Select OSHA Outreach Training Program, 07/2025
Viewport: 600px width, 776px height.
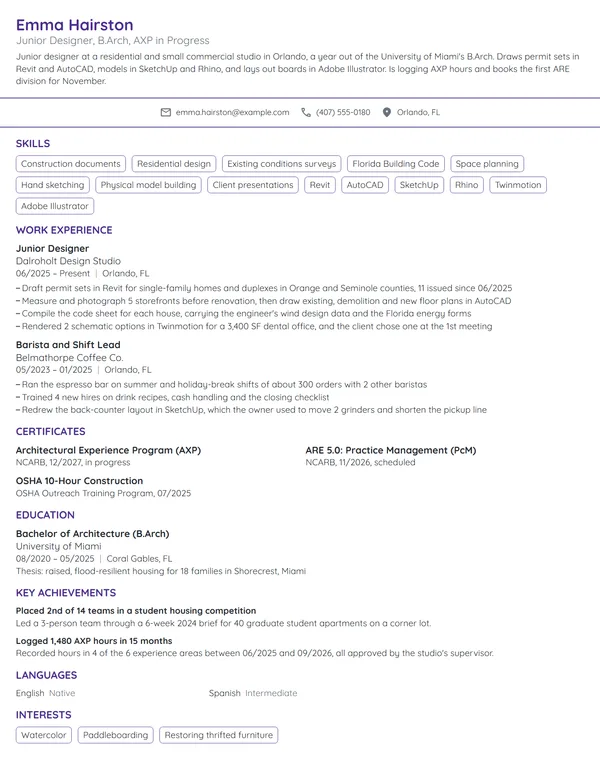tap(103, 493)
